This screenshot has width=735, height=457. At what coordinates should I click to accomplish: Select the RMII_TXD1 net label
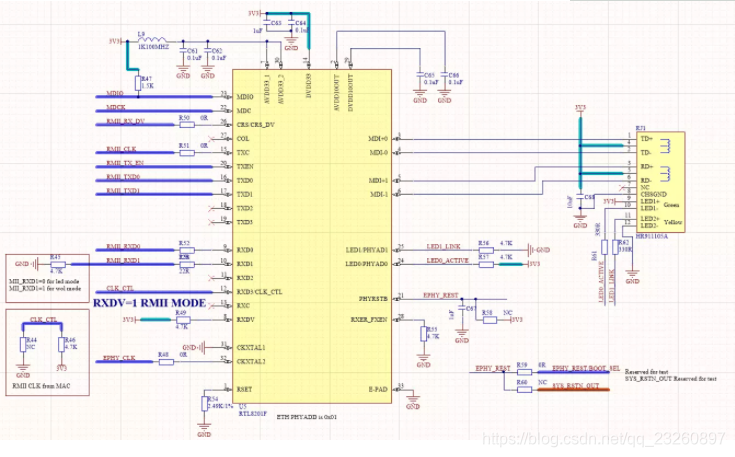(x=123, y=191)
